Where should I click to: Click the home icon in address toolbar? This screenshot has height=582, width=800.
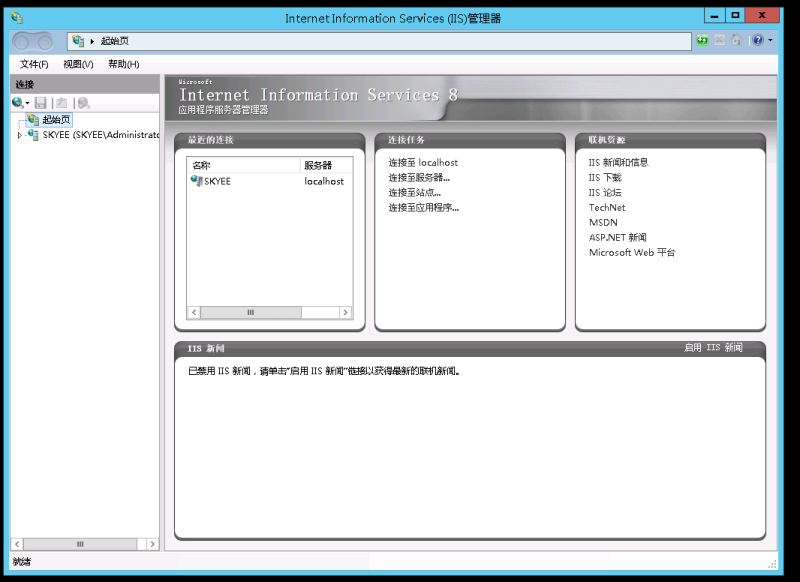736,40
